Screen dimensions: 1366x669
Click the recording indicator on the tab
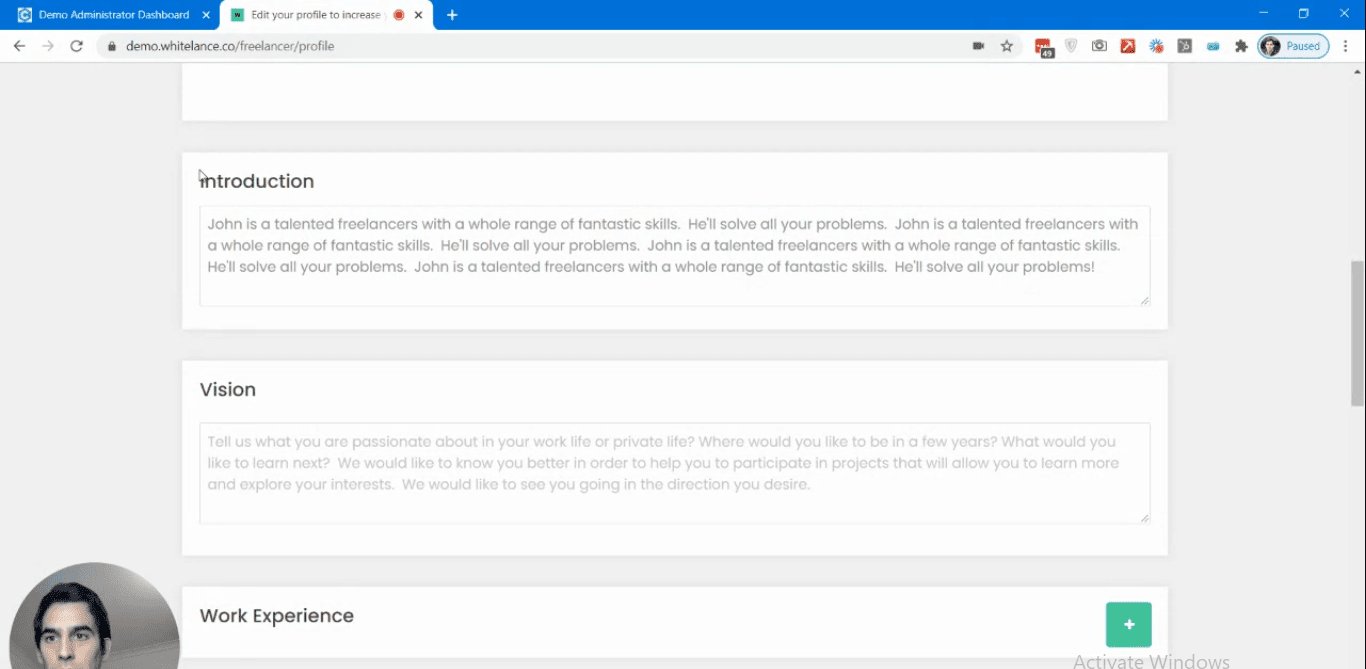[398, 15]
